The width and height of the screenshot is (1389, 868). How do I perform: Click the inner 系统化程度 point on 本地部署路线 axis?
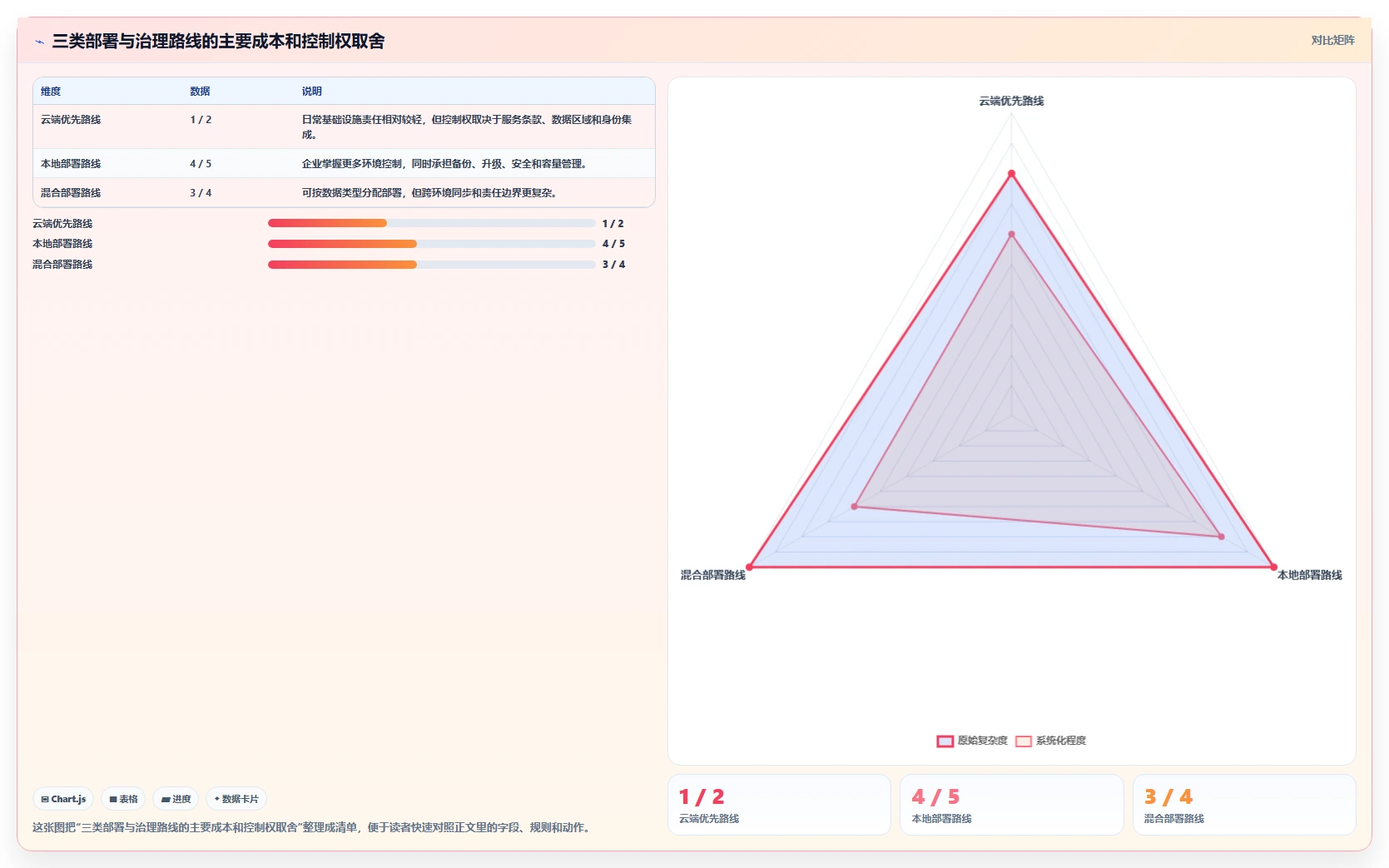[x=1221, y=537]
